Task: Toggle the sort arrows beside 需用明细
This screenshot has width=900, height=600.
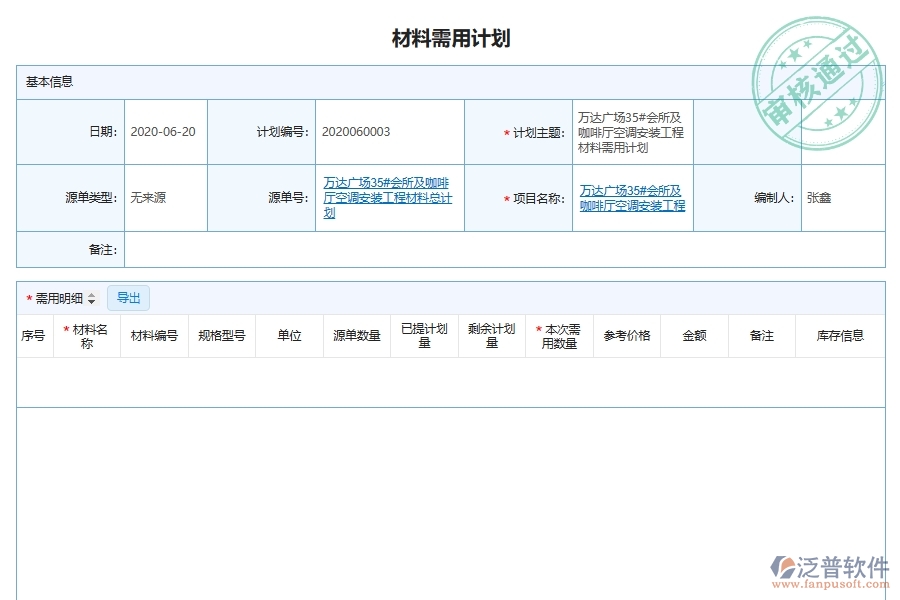Action: (90, 297)
